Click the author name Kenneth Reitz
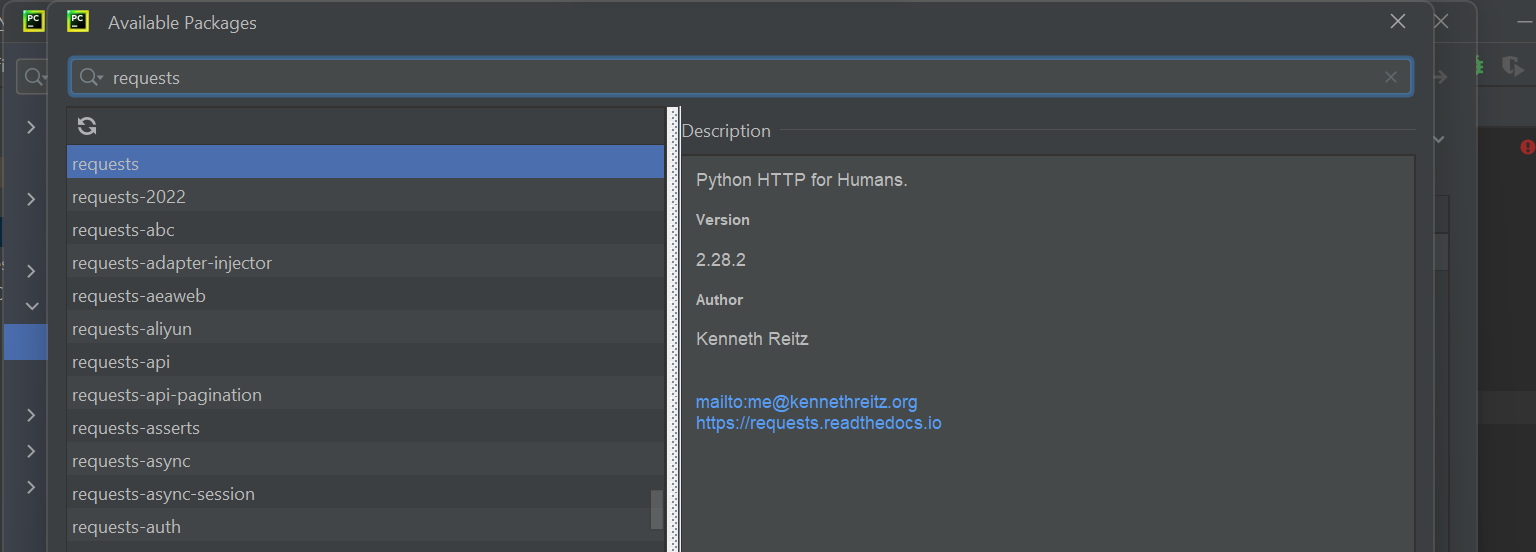 (752, 339)
